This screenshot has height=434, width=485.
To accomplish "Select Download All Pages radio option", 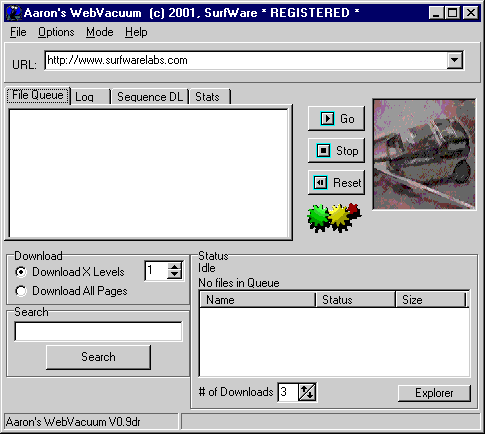I will coord(71,291).
